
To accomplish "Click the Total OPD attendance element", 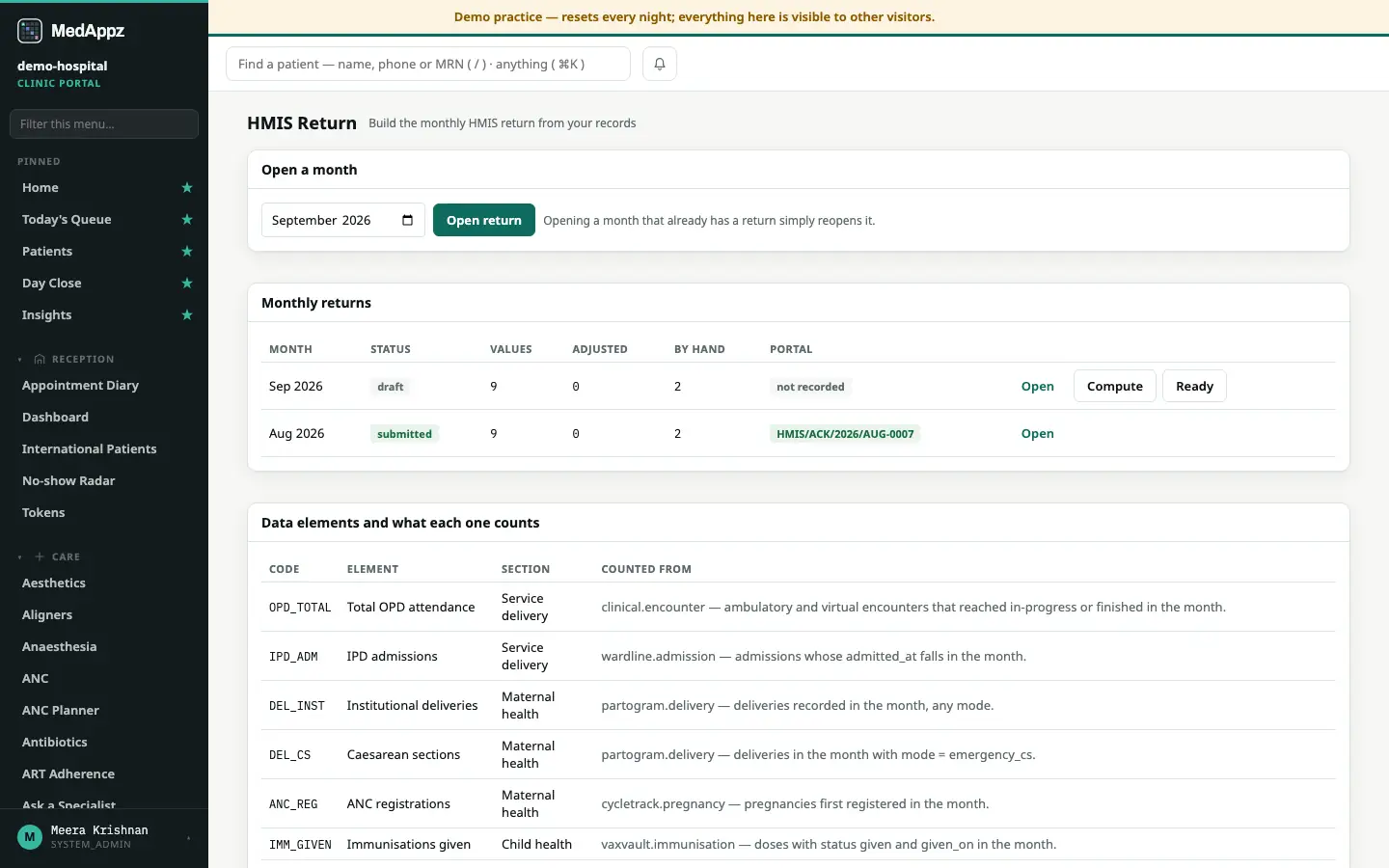I will 411,608.
